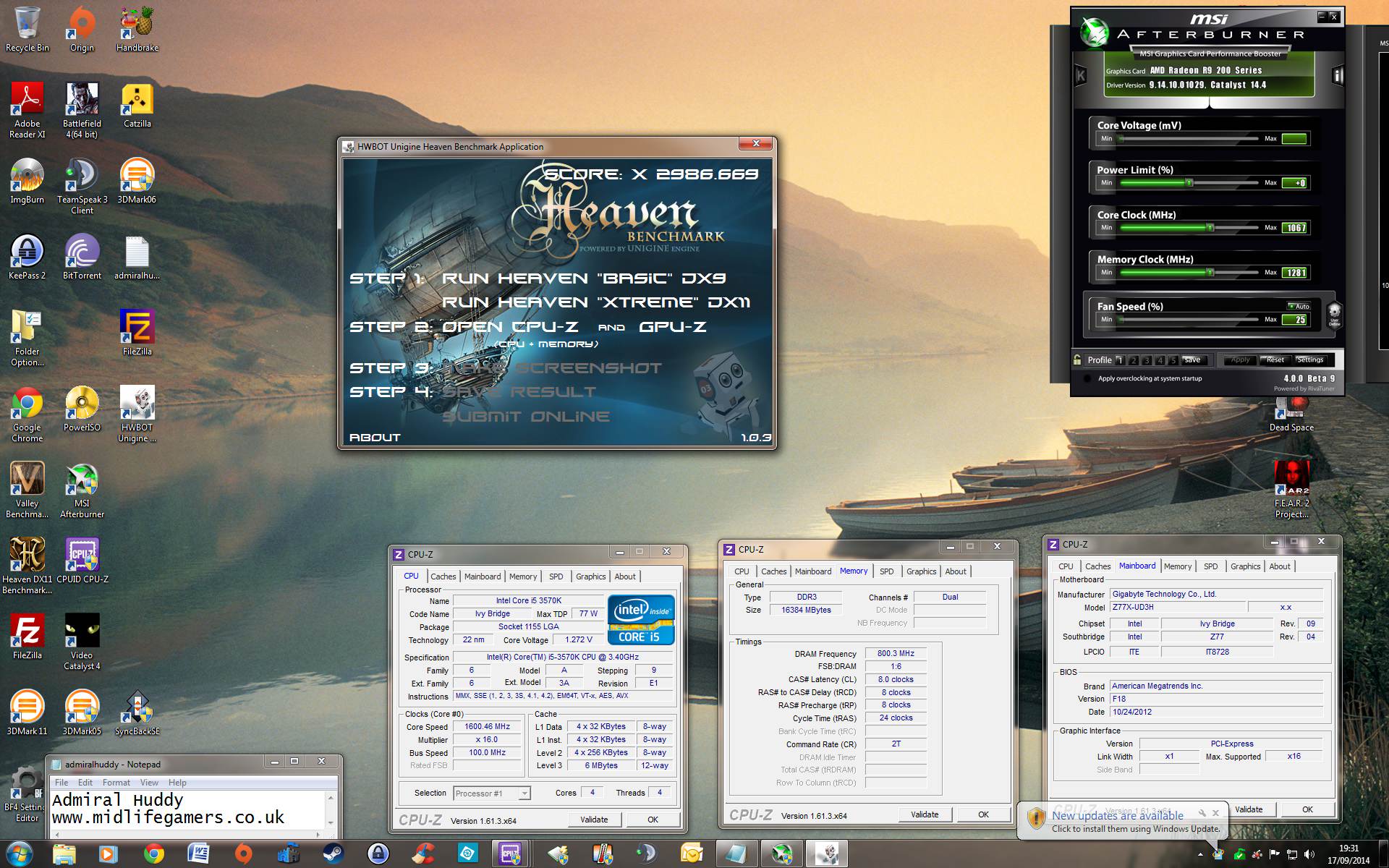Open Google Chrome desktop shortcut
The width and height of the screenshot is (1389, 868).
[x=27, y=414]
